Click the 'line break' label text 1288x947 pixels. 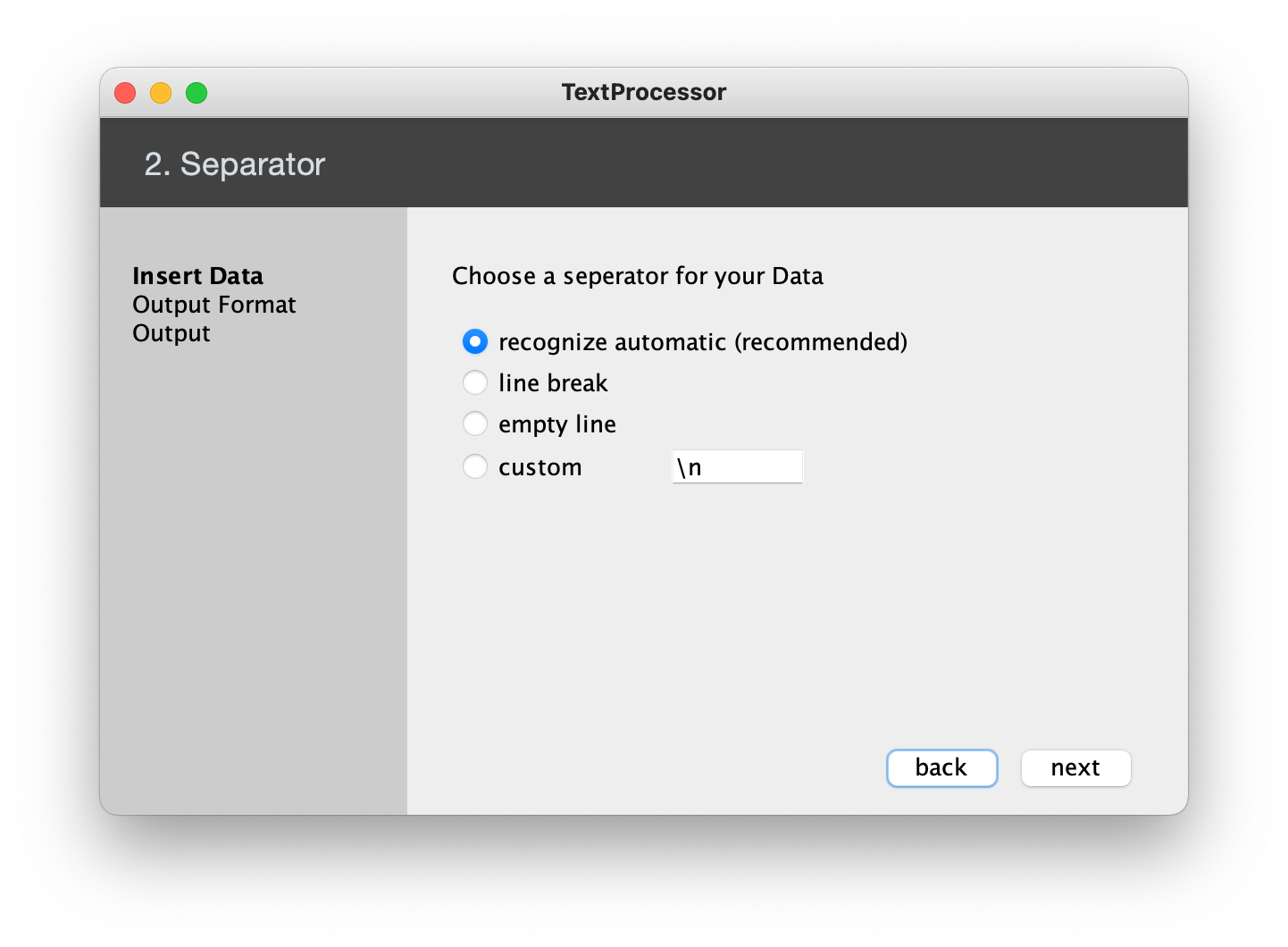coord(553,382)
